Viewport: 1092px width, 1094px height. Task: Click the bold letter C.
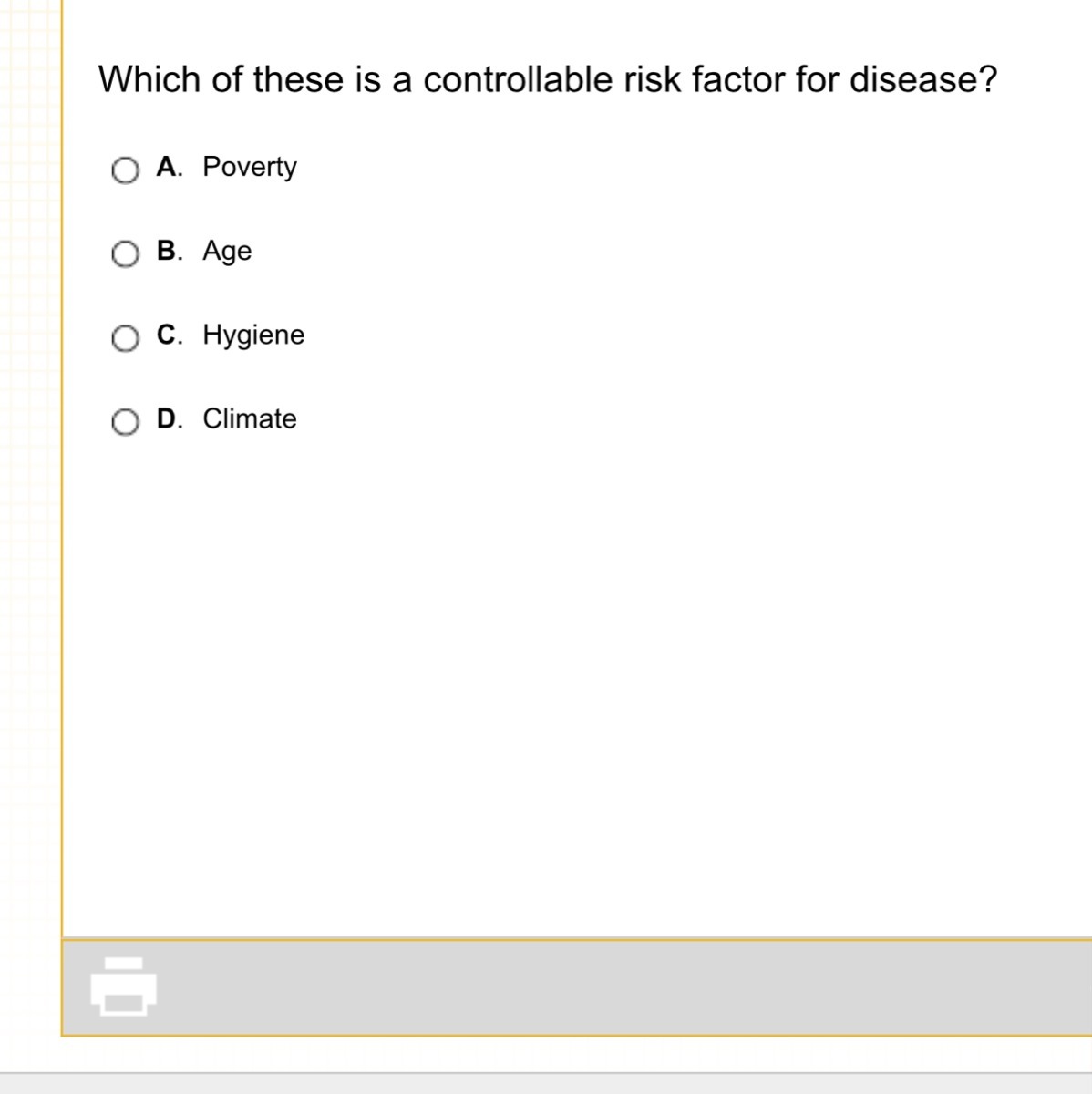click(x=167, y=334)
